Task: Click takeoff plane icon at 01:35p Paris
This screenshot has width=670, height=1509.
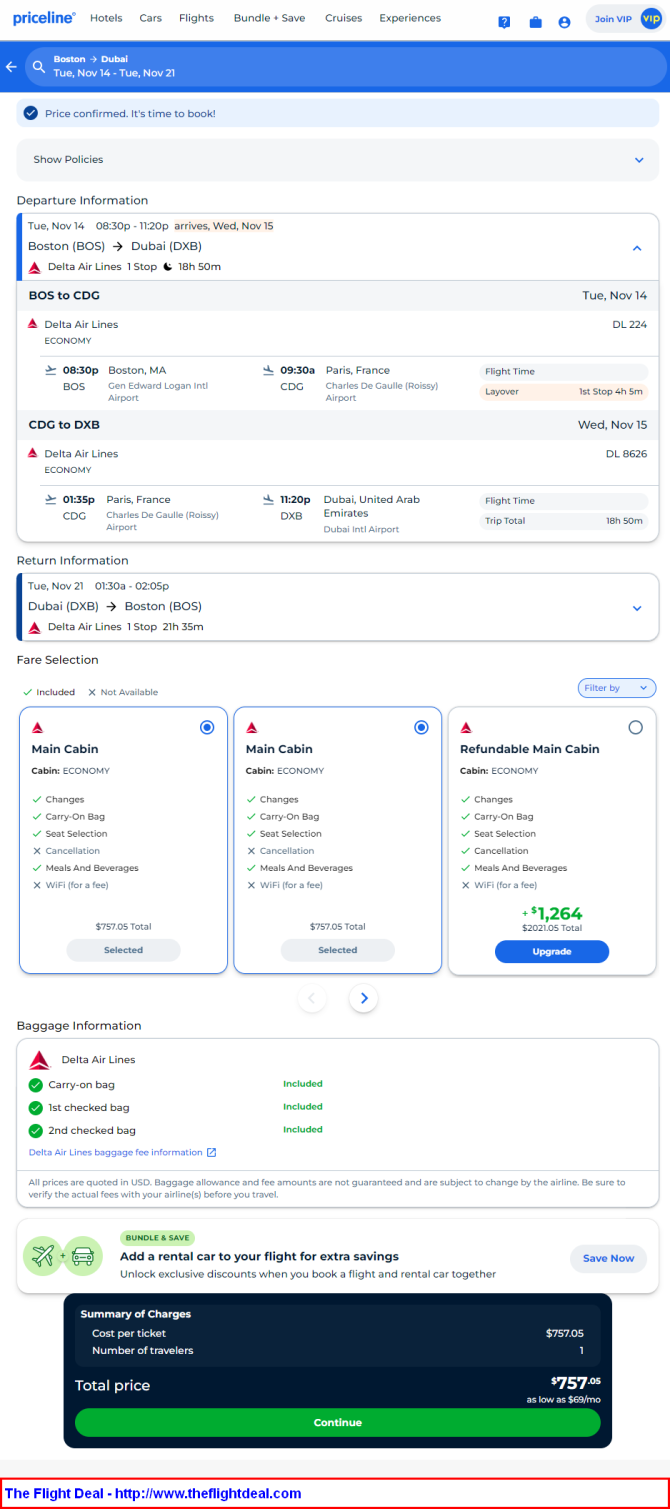Action: coord(51,499)
